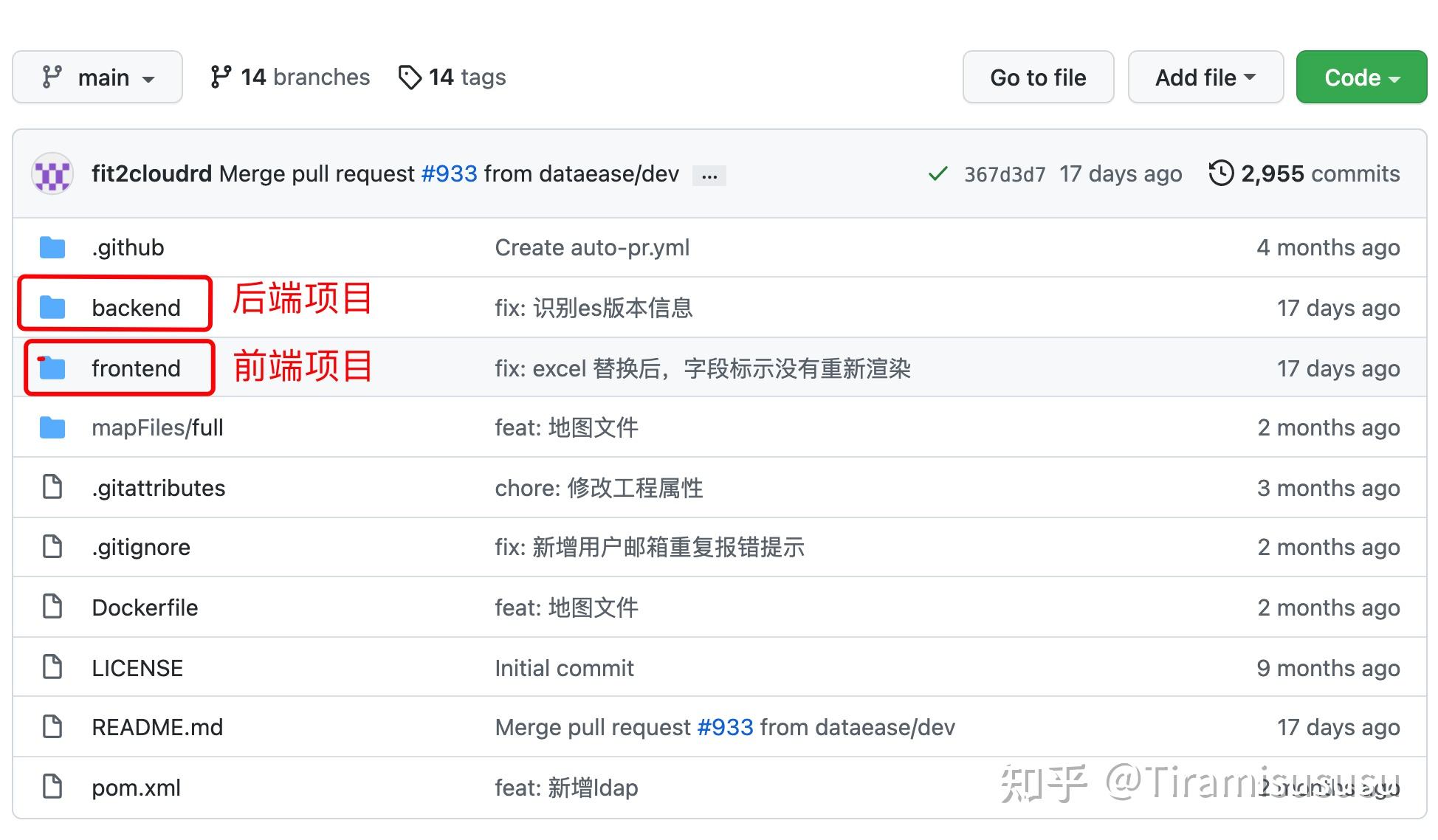Click the branch icon next to 14 branches

coord(220,76)
